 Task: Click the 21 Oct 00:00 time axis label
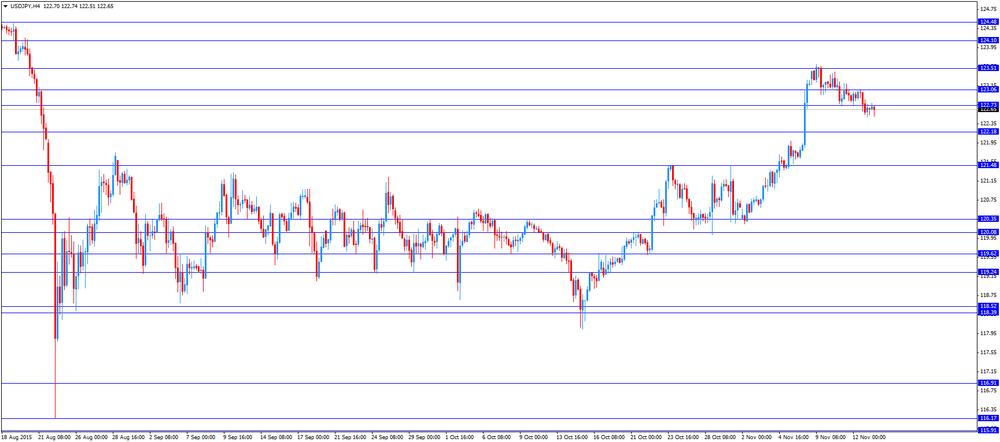point(647,438)
